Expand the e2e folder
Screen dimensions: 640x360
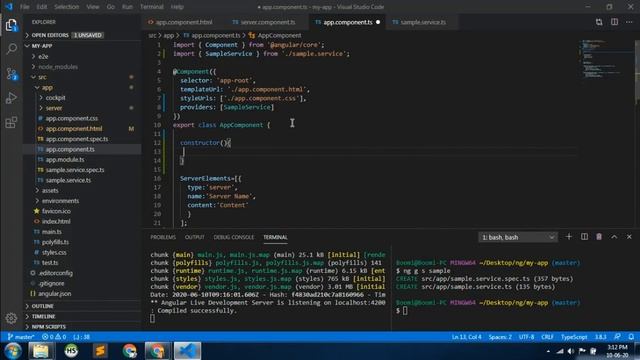point(82,56)
